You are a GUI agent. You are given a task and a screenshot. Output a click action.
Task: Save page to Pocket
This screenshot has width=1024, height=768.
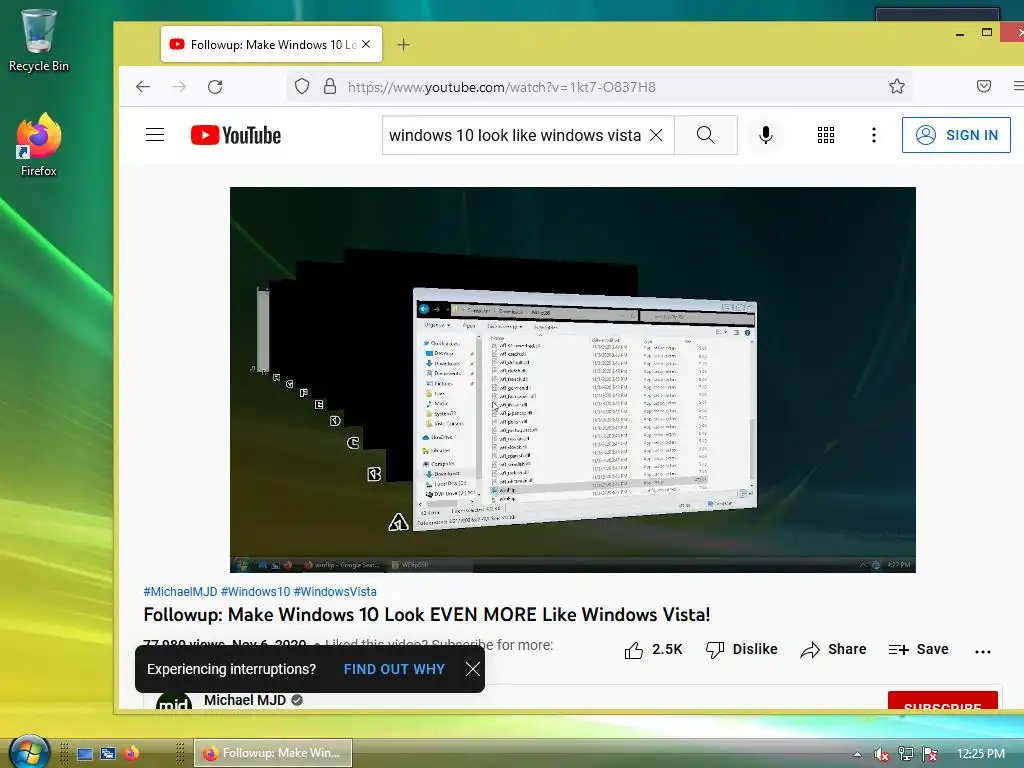pyautogui.click(x=984, y=86)
